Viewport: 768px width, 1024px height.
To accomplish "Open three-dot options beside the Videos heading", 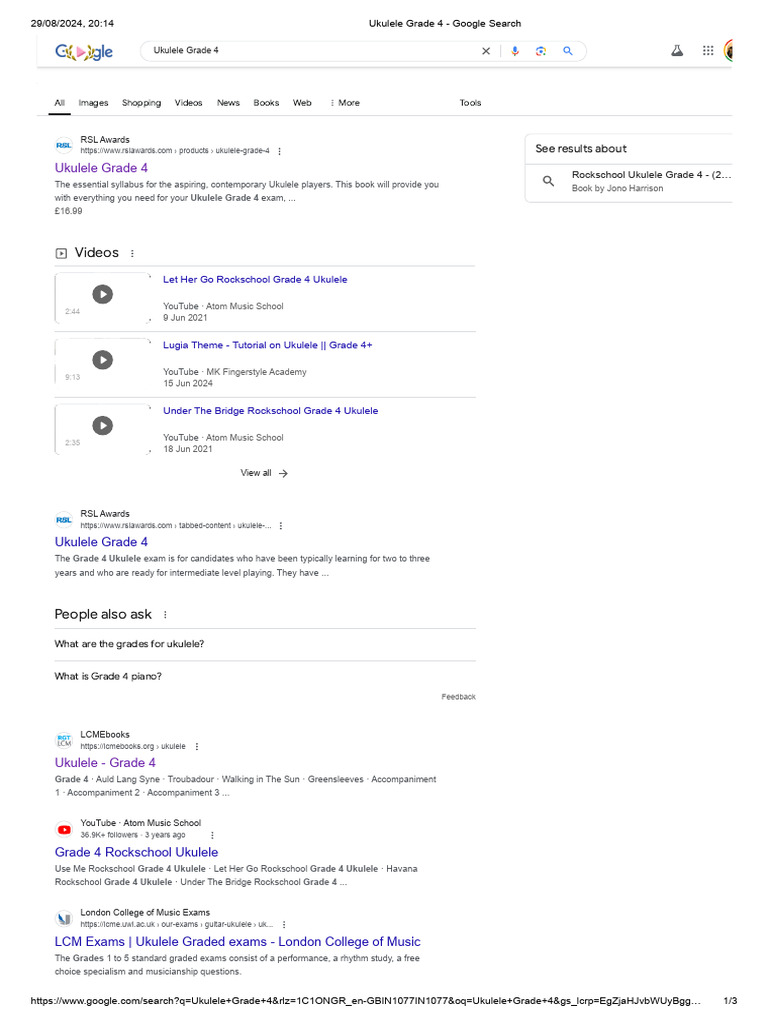I will tap(132, 254).
